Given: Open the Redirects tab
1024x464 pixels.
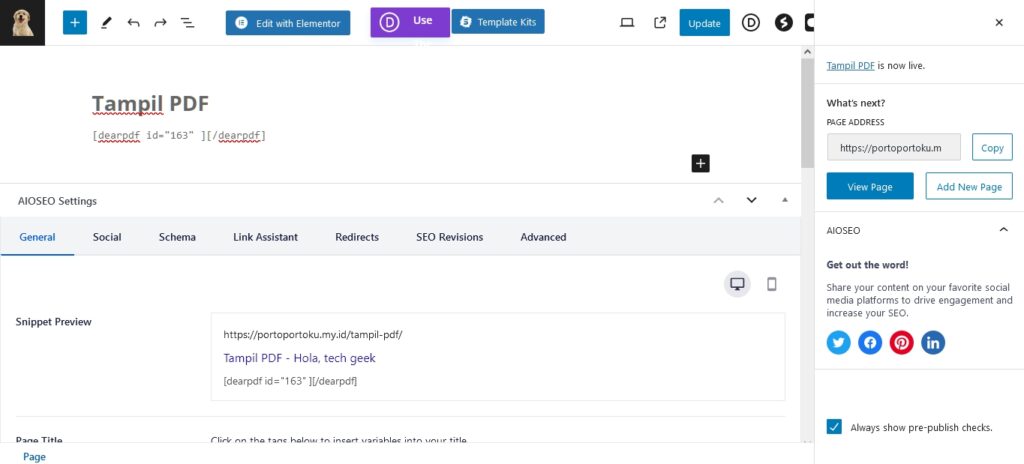Looking at the screenshot, I should [357, 237].
